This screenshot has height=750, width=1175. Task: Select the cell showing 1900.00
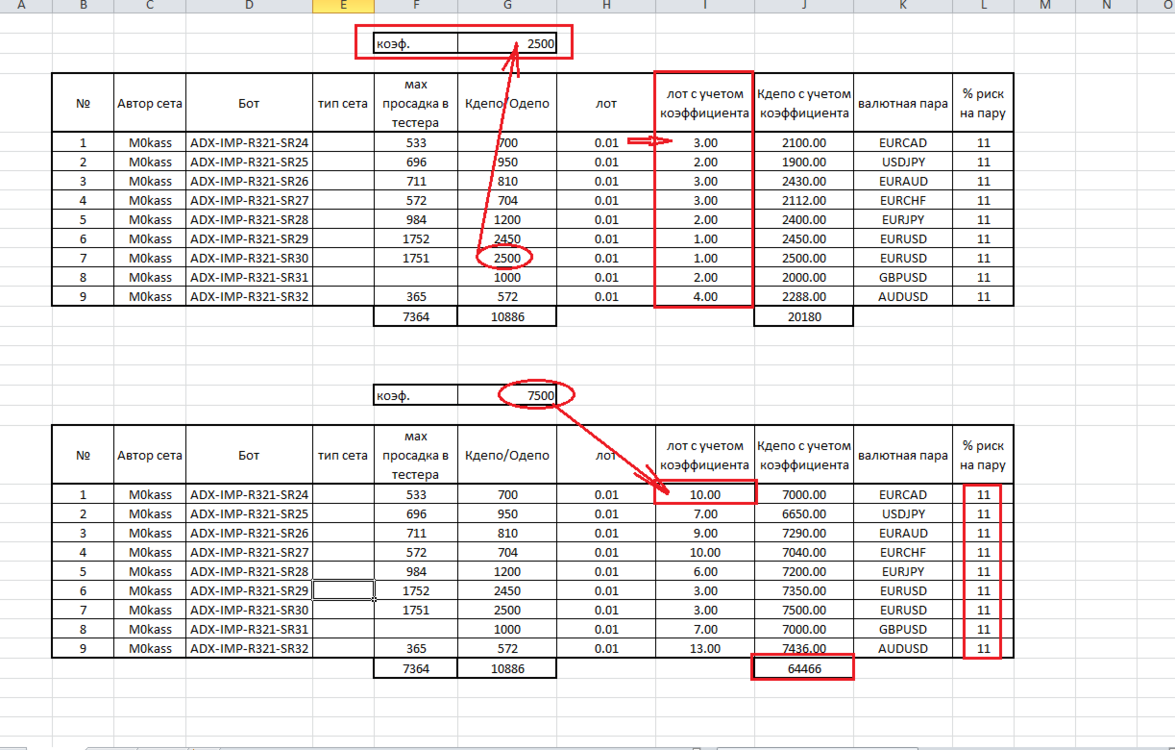click(x=804, y=162)
